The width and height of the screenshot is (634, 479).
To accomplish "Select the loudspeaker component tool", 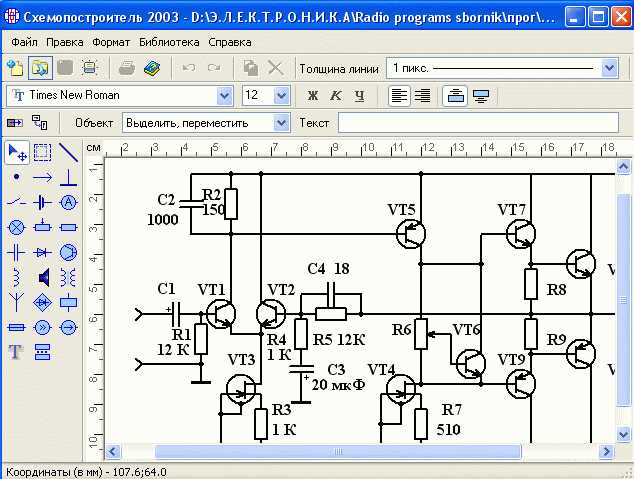I will (x=42, y=277).
